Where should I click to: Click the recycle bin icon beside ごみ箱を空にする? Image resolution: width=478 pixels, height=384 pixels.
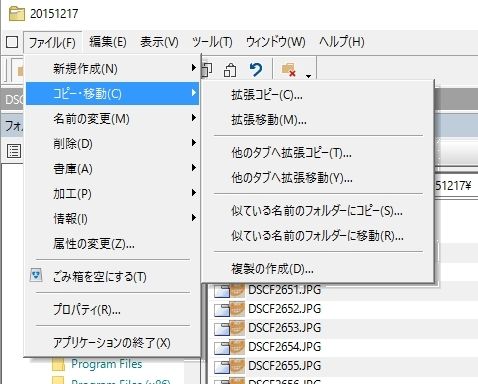coord(36,276)
